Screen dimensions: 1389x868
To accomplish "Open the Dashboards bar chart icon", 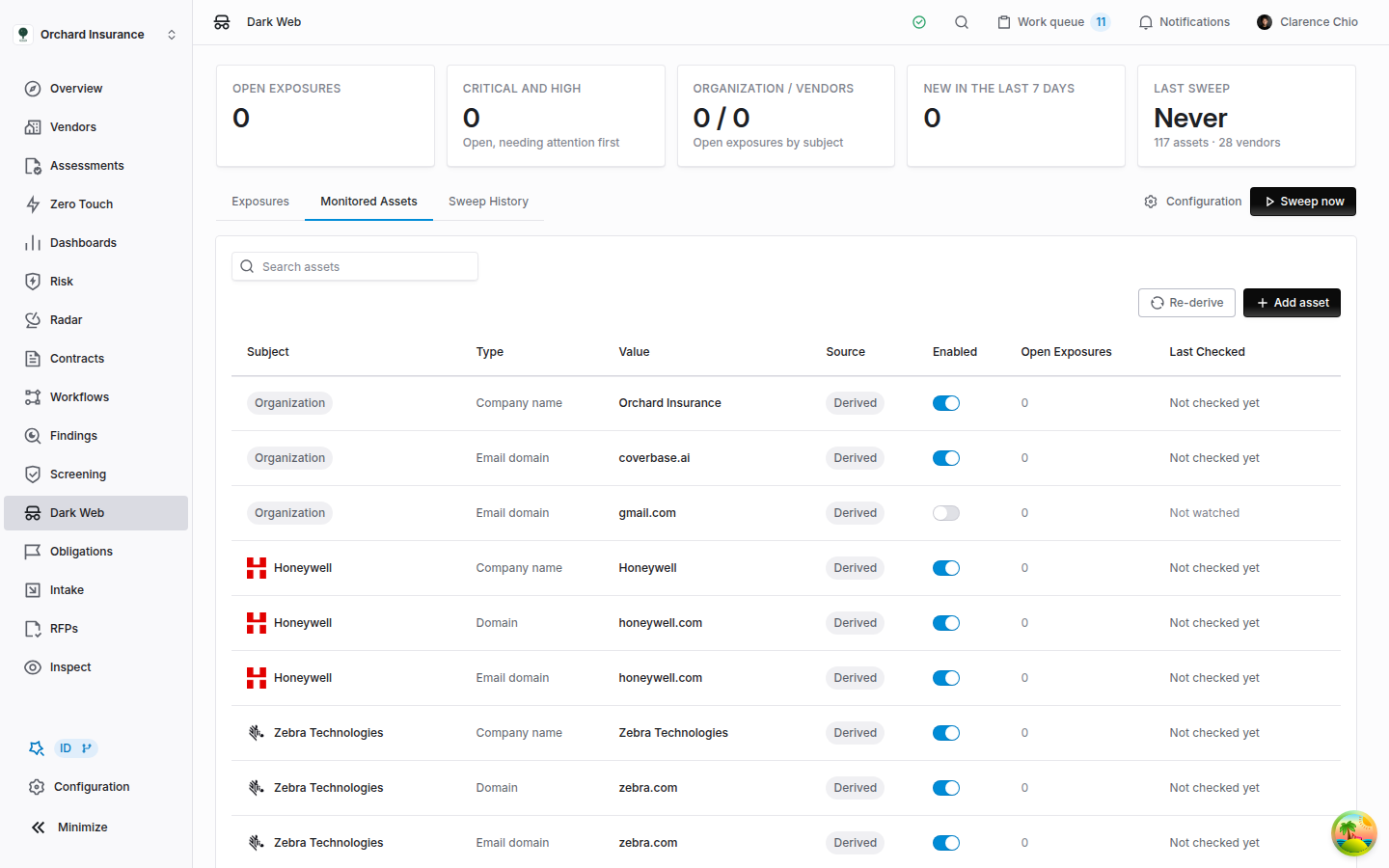I will tap(33, 243).
